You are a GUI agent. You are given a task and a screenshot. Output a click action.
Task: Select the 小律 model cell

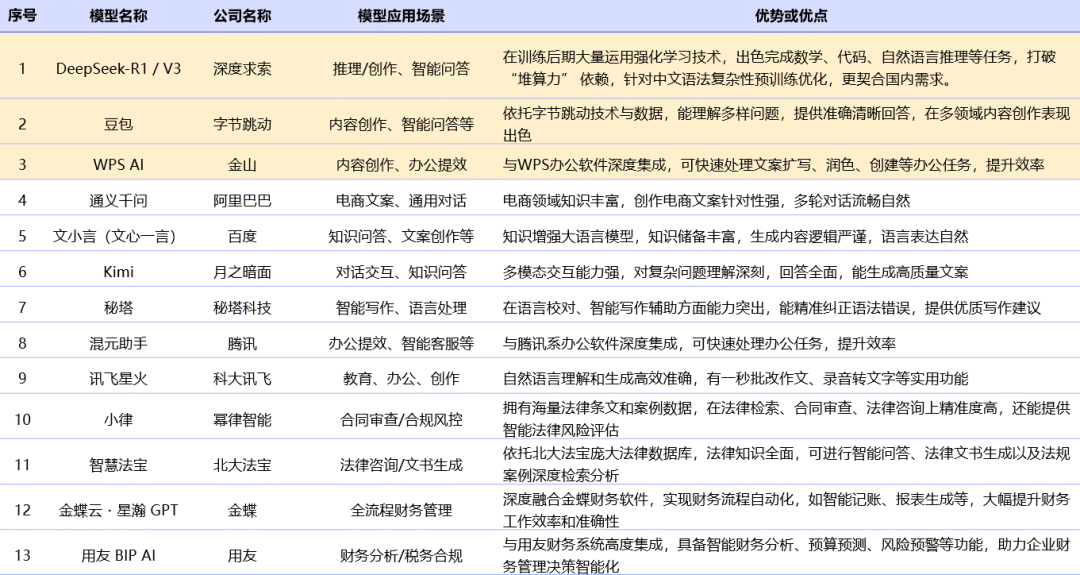tap(118, 419)
